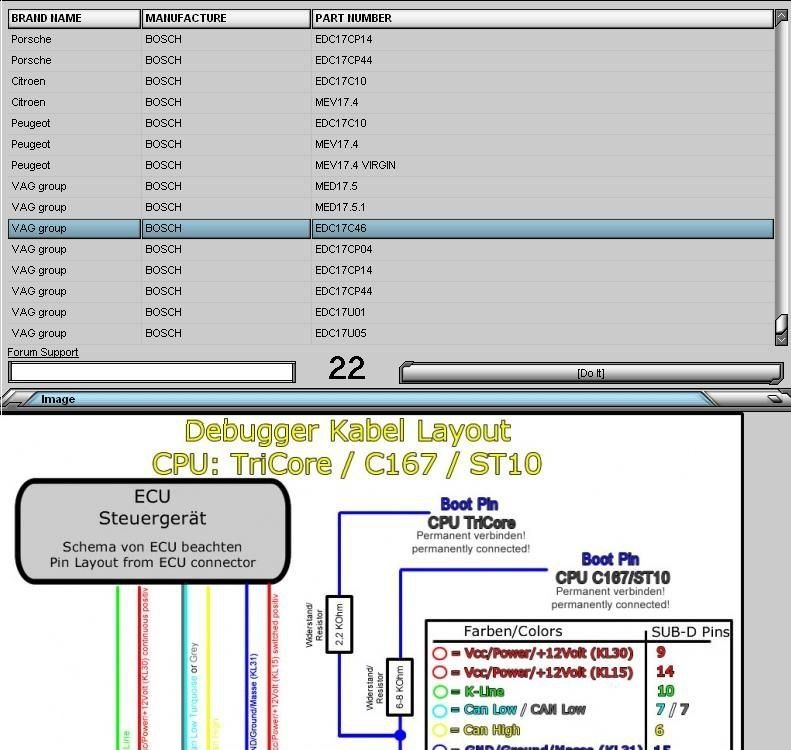The height and width of the screenshot is (750, 791).
Task: Click the Image panel restore icon
Action: 774,399
